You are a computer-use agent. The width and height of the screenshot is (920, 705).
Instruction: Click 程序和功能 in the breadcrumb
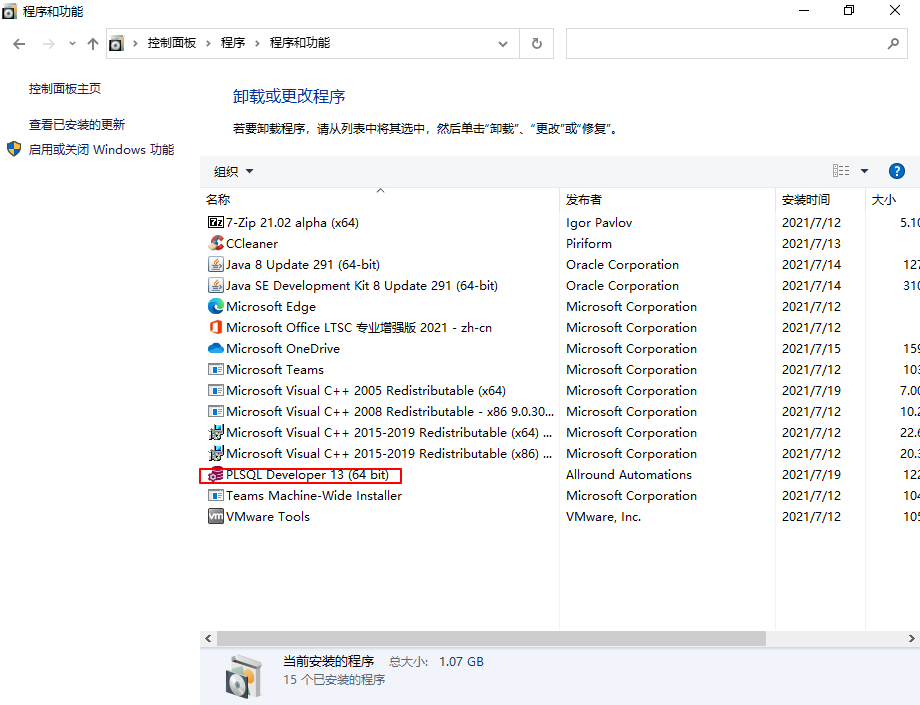[x=300, y=43]
